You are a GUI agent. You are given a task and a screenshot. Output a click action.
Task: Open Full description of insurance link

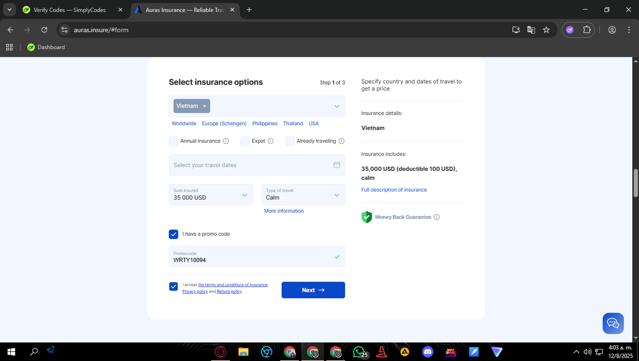click(394, 190)
